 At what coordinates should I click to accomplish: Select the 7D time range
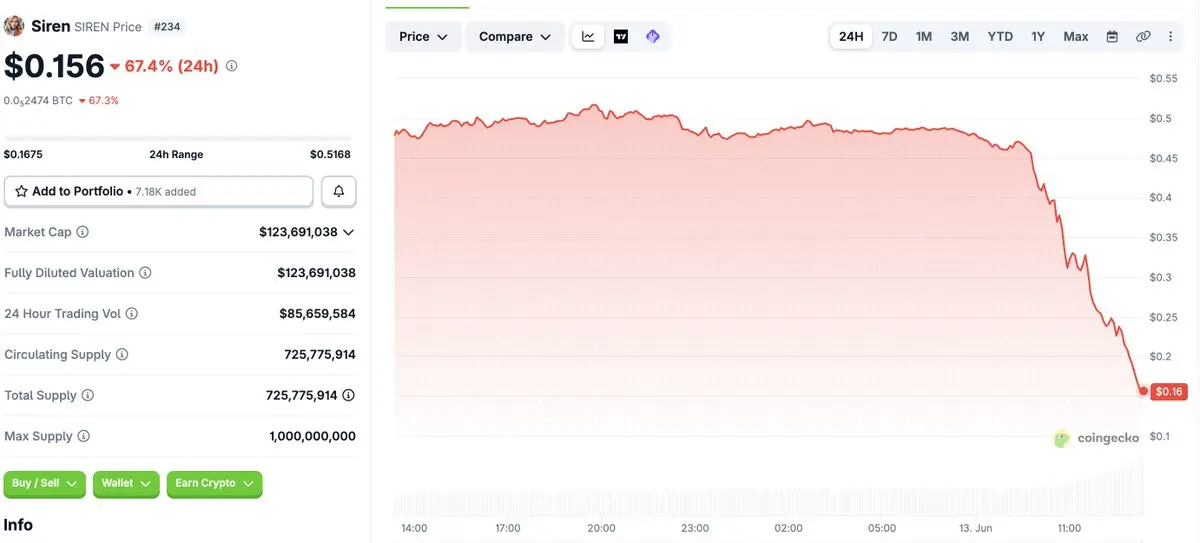point(889,37)
